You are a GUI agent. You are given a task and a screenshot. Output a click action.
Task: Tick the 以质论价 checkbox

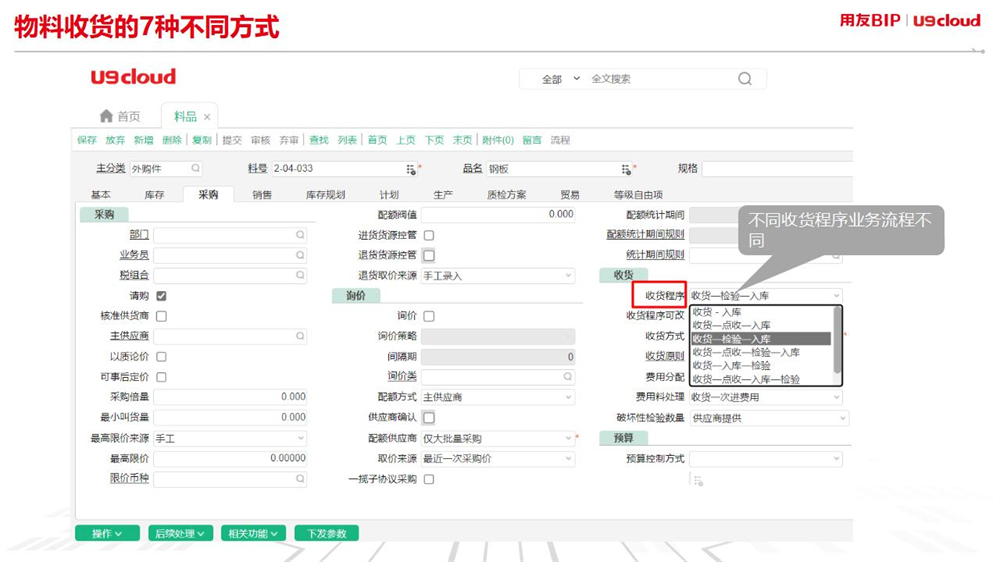click(x=161, y=357)
